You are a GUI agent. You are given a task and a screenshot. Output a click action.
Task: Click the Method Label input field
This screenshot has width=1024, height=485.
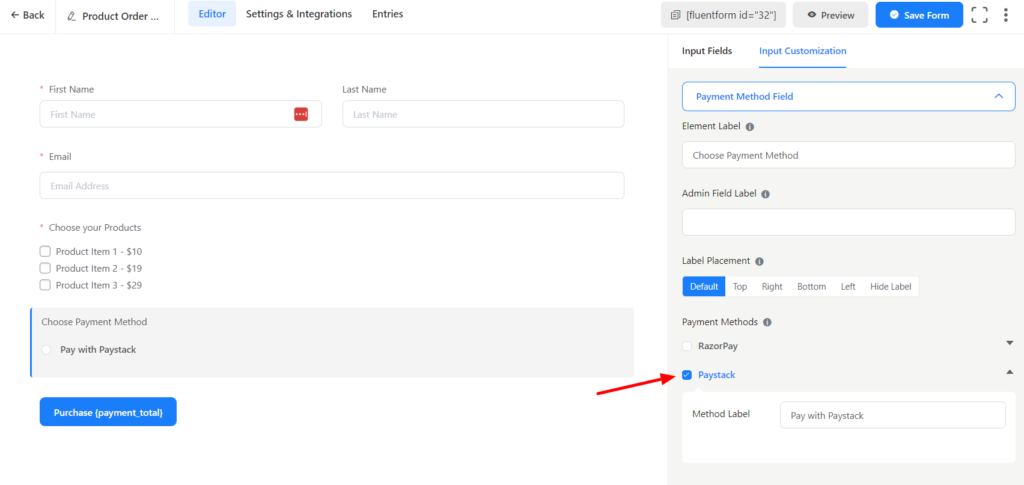point(892,415)
